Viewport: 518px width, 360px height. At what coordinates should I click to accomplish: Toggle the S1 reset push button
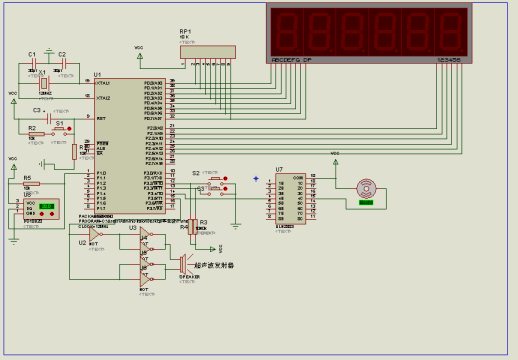pos(59,131)
